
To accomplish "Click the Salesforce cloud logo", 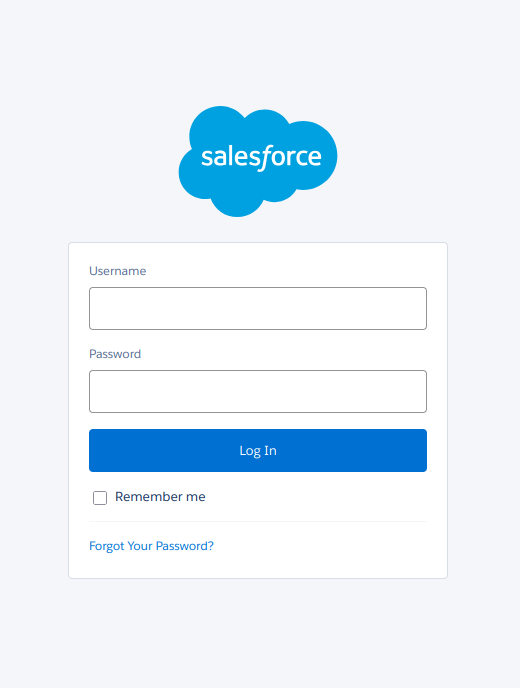I will point(258,161).
